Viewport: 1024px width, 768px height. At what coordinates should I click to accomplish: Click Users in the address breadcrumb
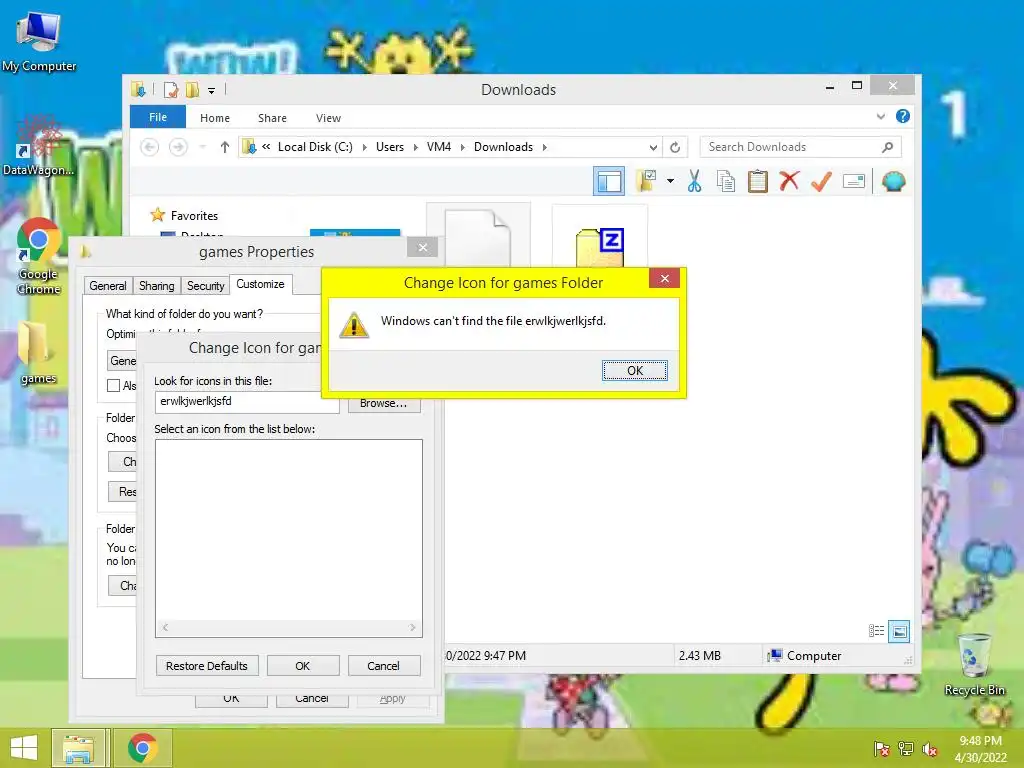(x=390, y=147)
